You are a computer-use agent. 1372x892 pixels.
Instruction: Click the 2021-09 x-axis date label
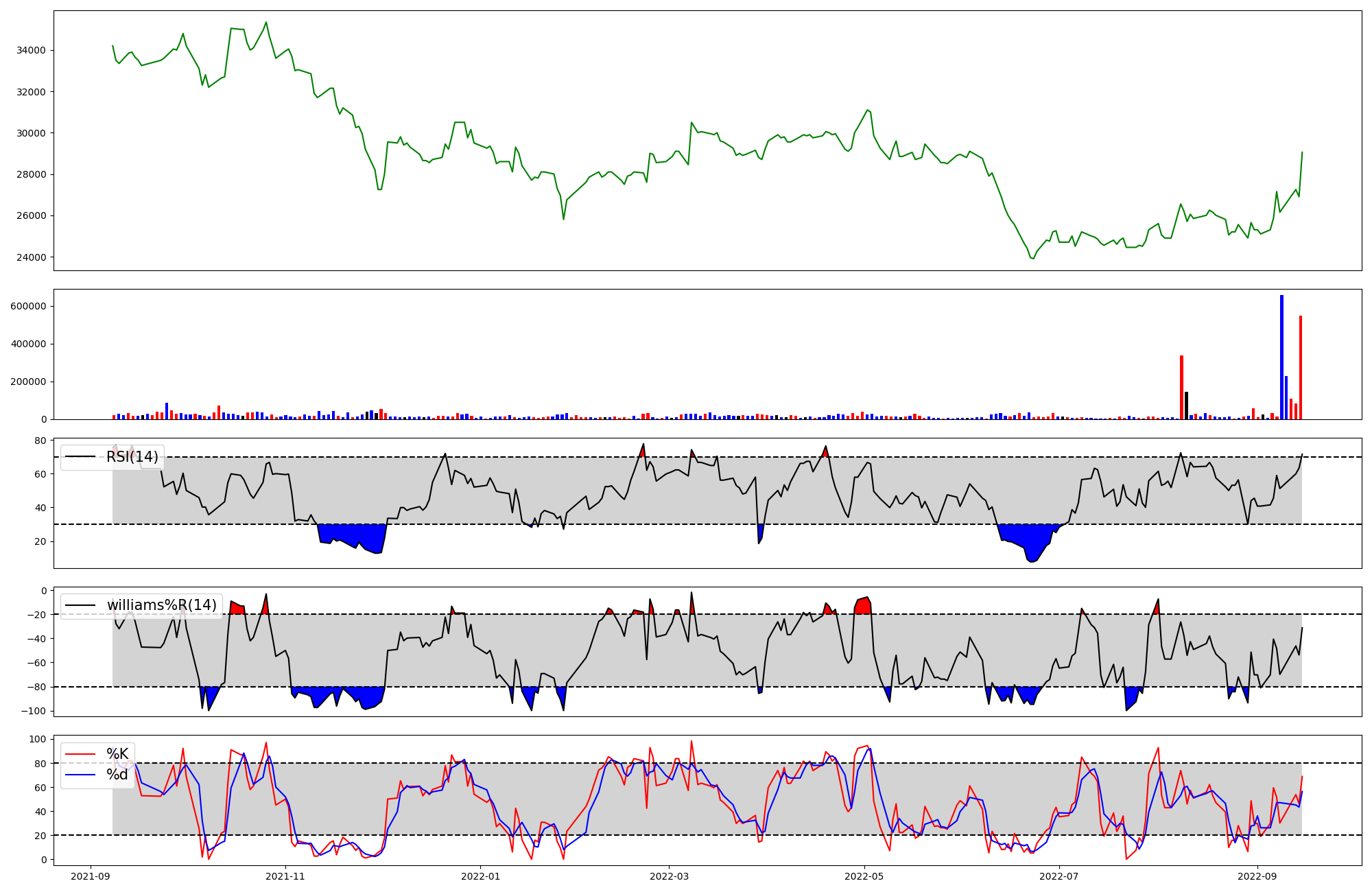(91, 876)
